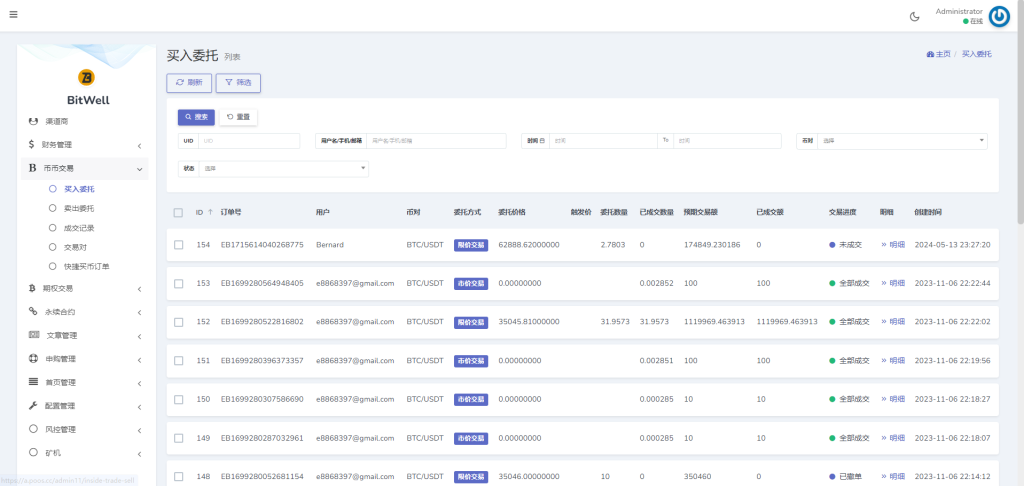Click the 永续合约 link icon

33,312
